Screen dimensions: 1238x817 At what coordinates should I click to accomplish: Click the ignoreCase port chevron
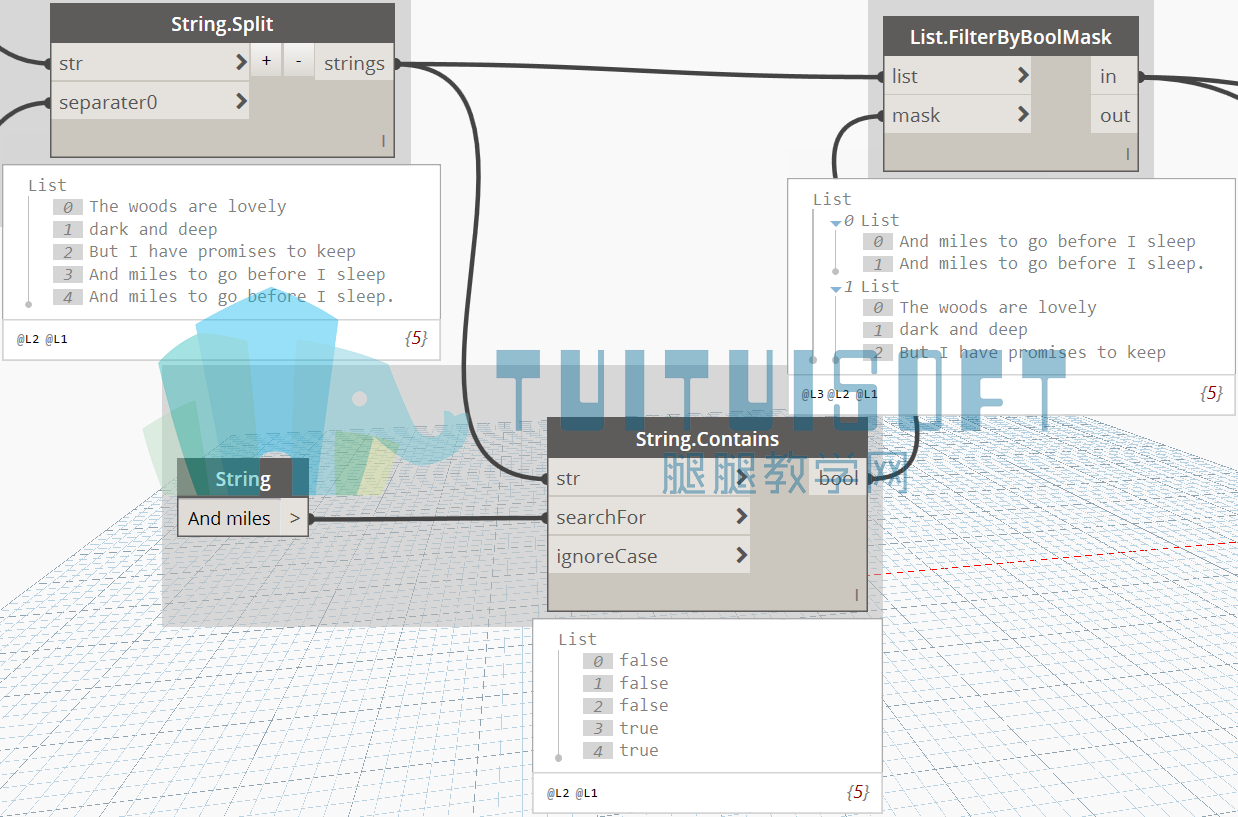[x=741, y=555]
